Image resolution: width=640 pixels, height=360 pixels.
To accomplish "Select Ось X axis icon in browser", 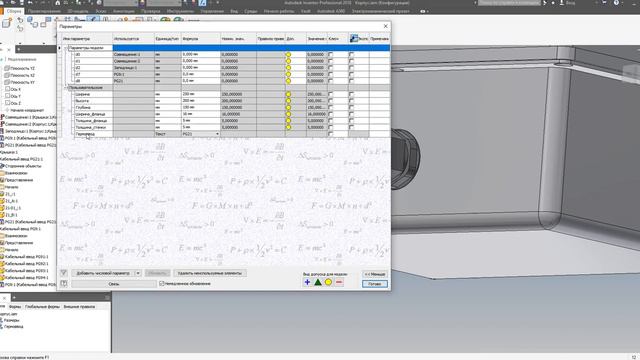I will (7, 89).
